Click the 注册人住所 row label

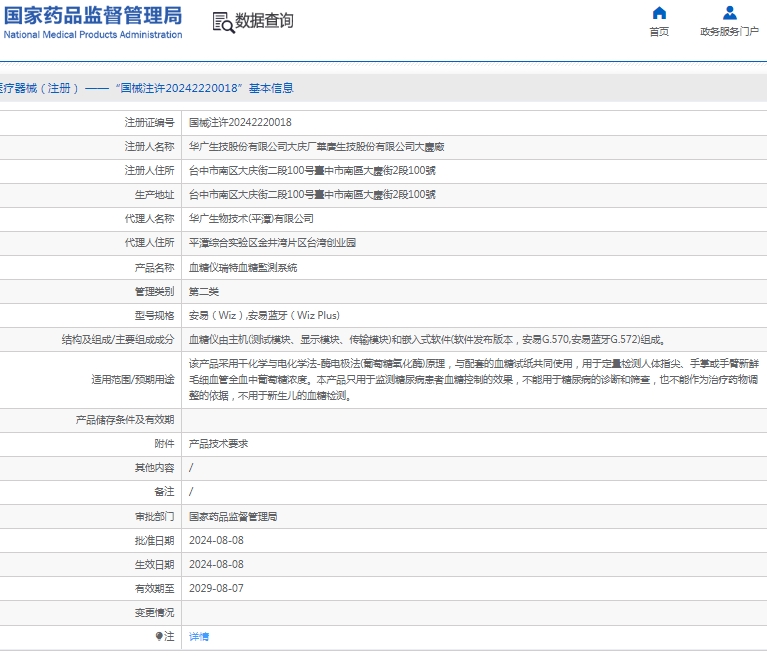[149, 170]
